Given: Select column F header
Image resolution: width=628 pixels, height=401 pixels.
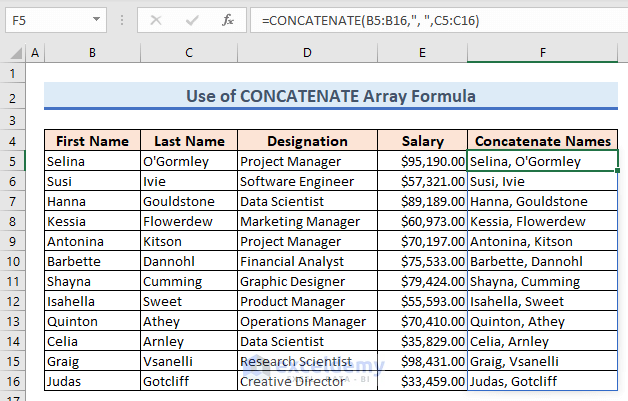Looking at the screenshot, I should 542,53.
